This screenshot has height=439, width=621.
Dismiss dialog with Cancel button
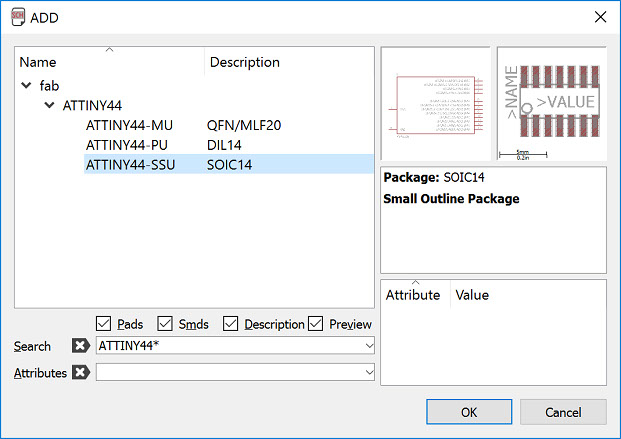click(x=563, y=412)
